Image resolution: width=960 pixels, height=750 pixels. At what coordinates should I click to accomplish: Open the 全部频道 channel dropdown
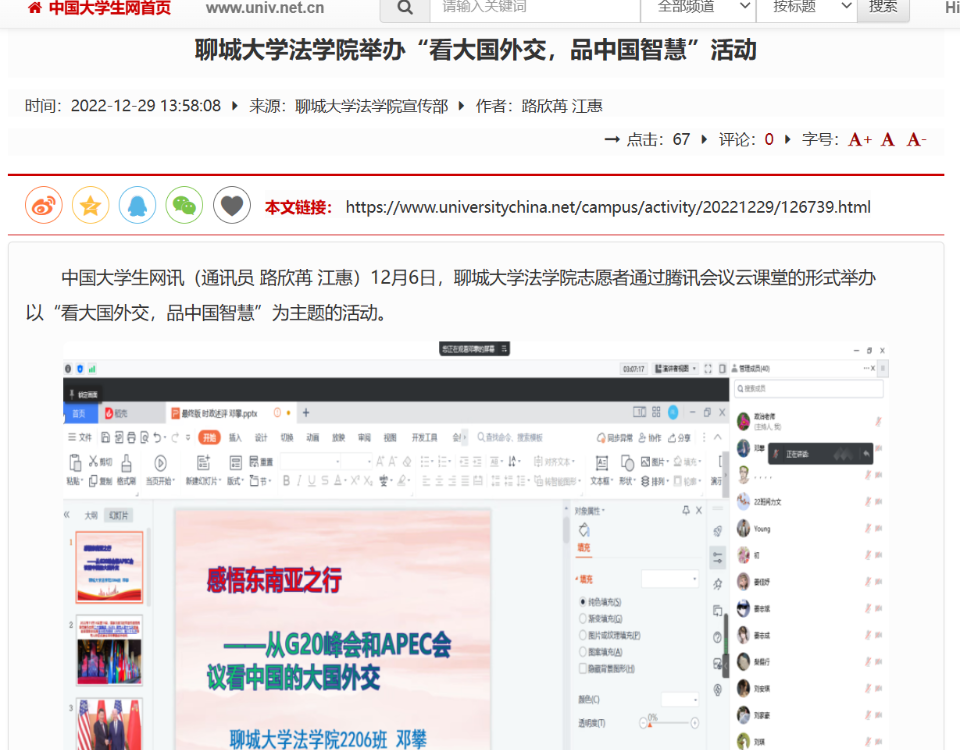pyautogui.click(x=698, y=7)
